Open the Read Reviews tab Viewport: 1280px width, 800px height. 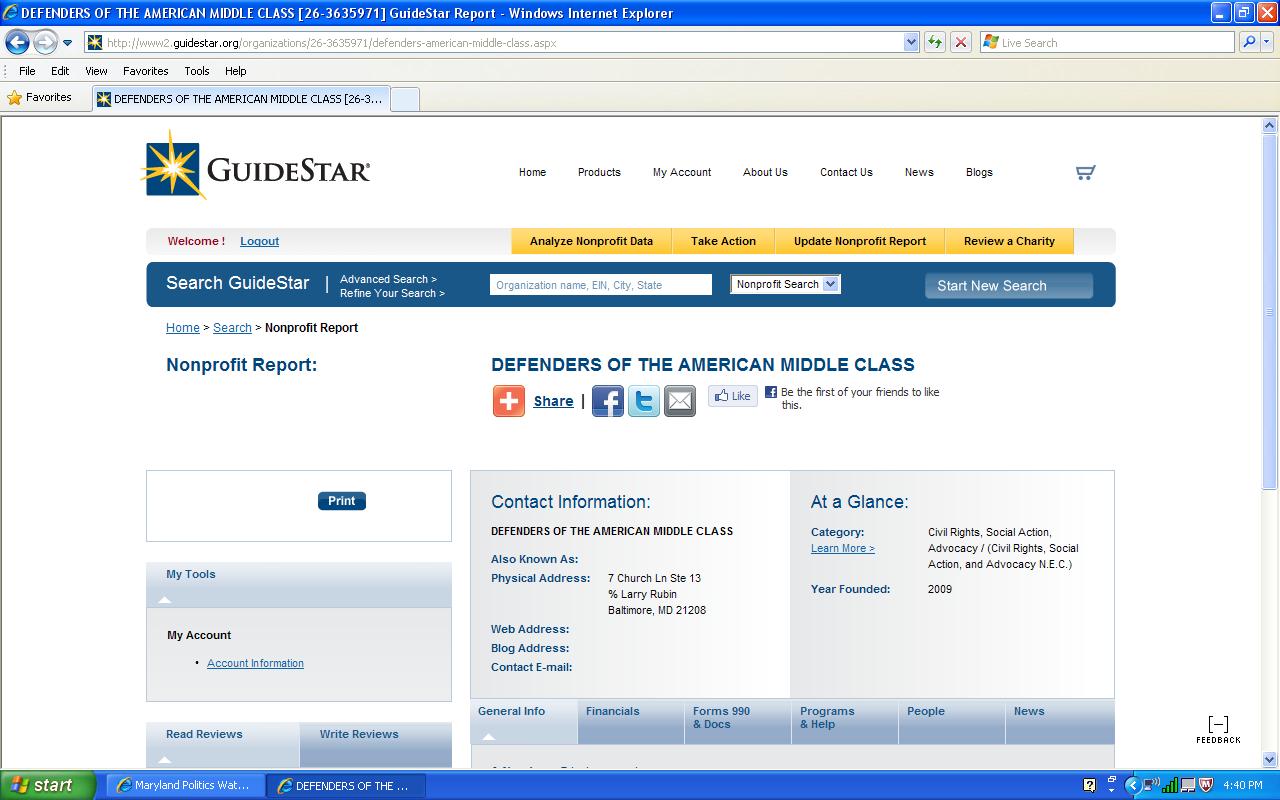coord(223,744)
